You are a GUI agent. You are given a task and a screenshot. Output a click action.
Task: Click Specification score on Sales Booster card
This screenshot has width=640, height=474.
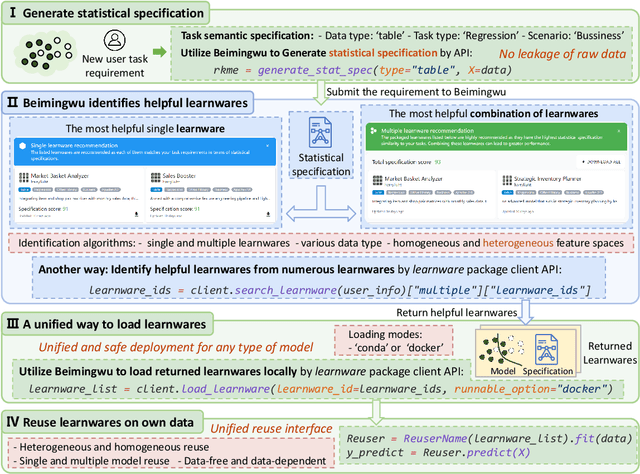click(x=175, y=209)
